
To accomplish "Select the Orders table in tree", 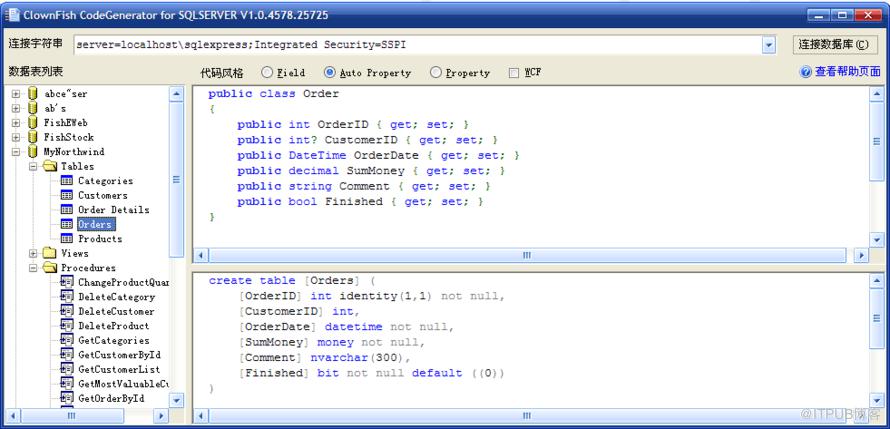I will click(x=95, y=224).
